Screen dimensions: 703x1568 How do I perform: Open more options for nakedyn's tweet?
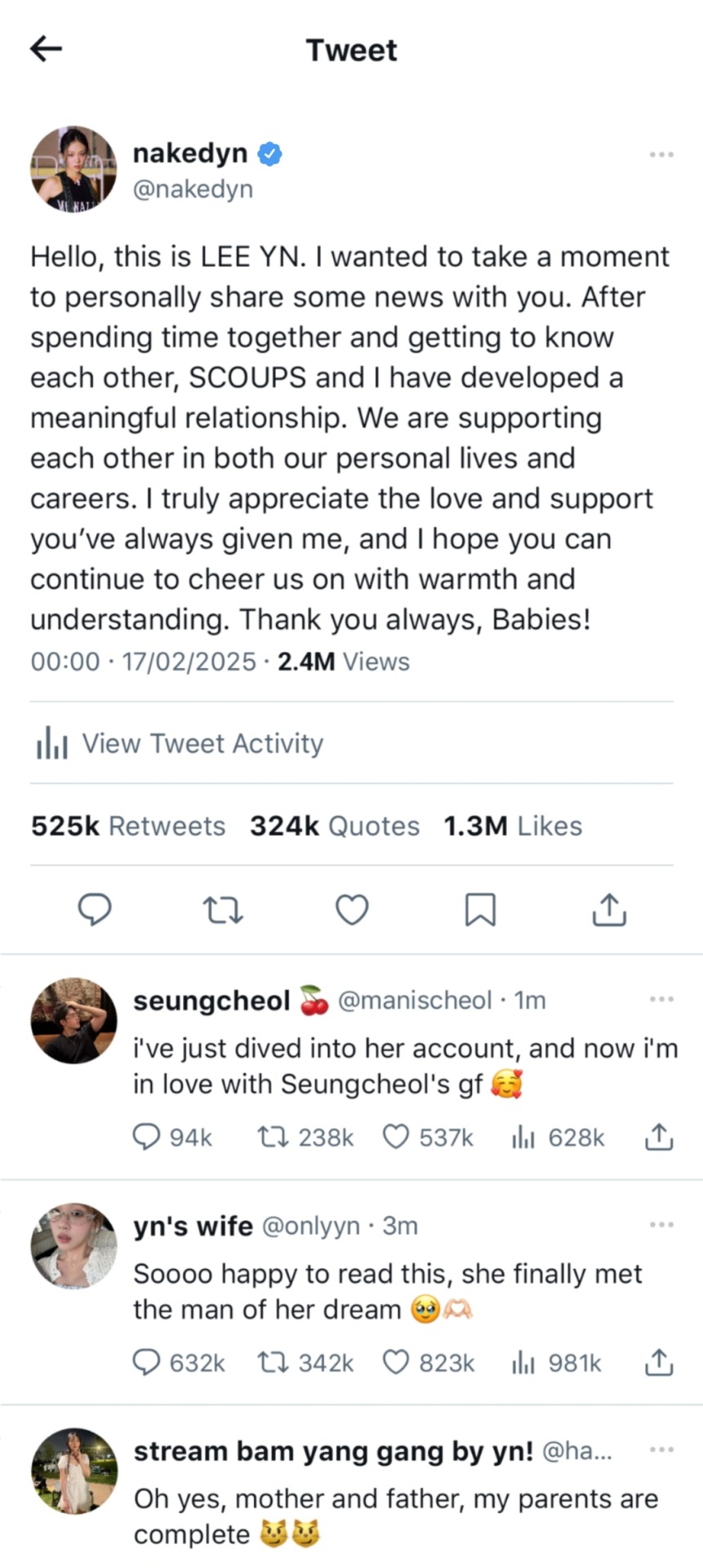click(661, 154)
